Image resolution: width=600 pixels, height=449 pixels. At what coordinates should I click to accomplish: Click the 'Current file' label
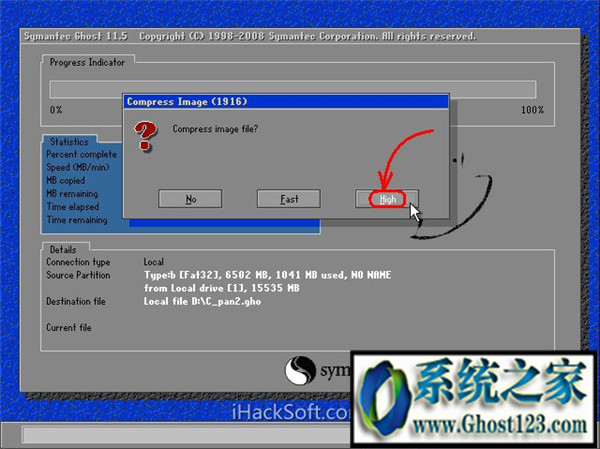pyautogui.click(x=69, y=328)
